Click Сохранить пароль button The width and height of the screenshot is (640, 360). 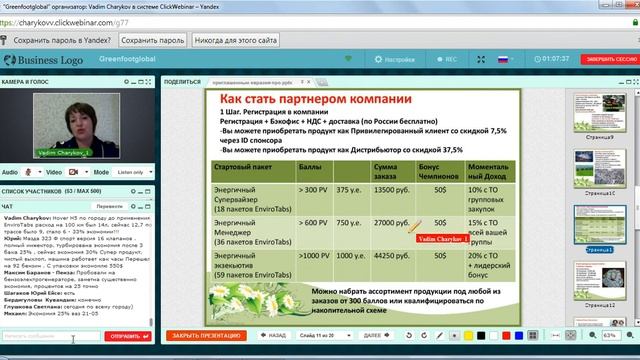[153, 40]
